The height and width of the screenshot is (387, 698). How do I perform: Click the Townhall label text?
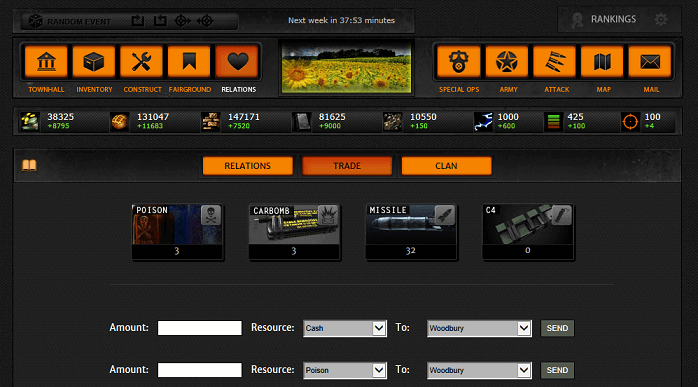(x=46, y=90)
